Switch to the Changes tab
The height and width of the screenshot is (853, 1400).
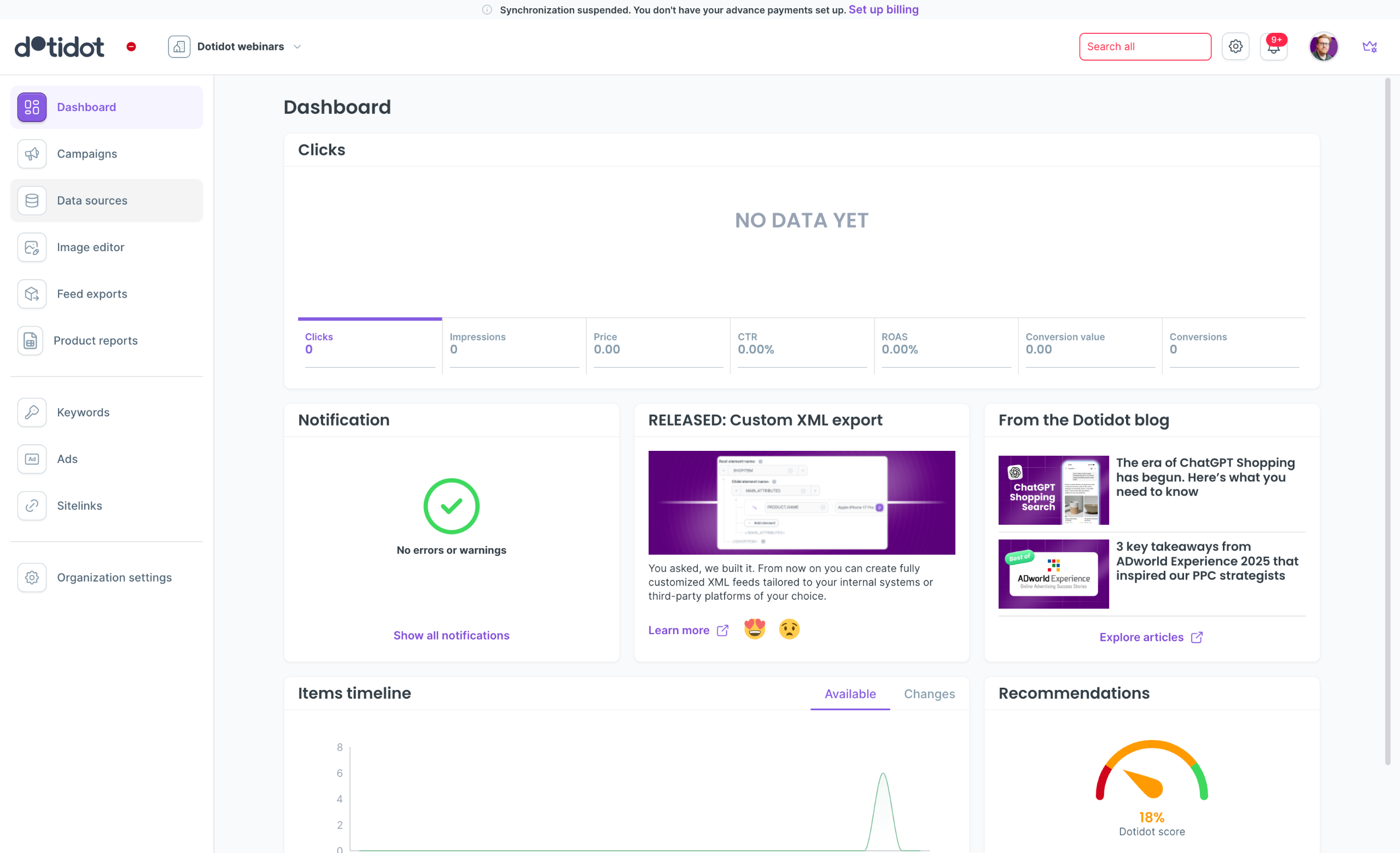coord(929,694)
